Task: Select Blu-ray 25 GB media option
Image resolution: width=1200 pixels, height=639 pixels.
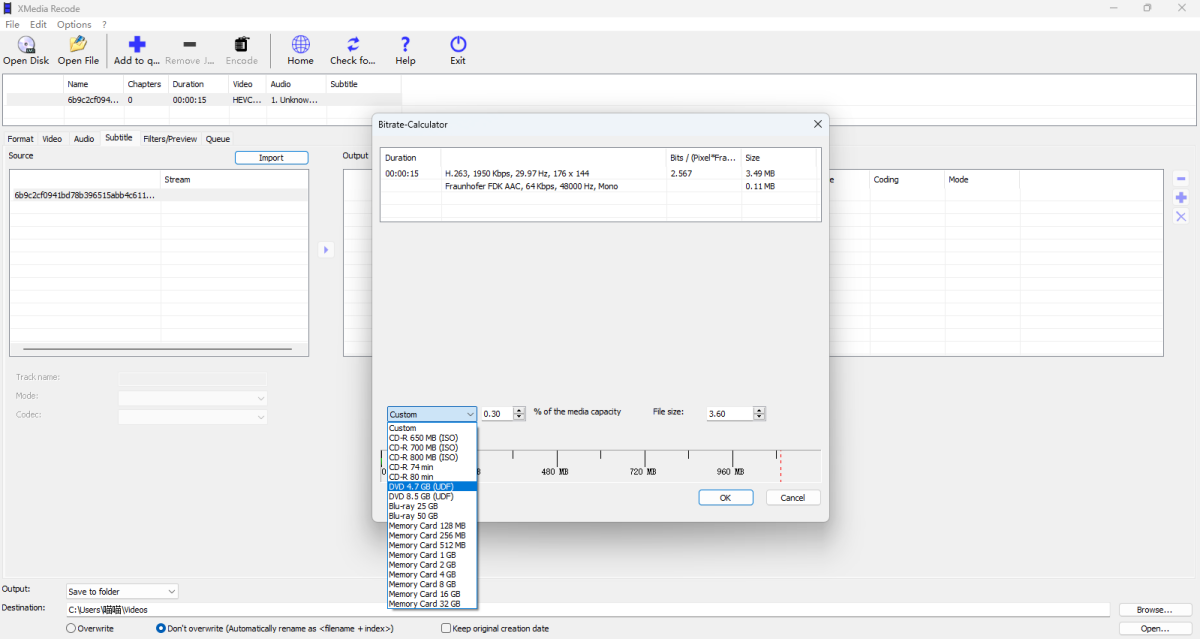Action: (413, 506)
